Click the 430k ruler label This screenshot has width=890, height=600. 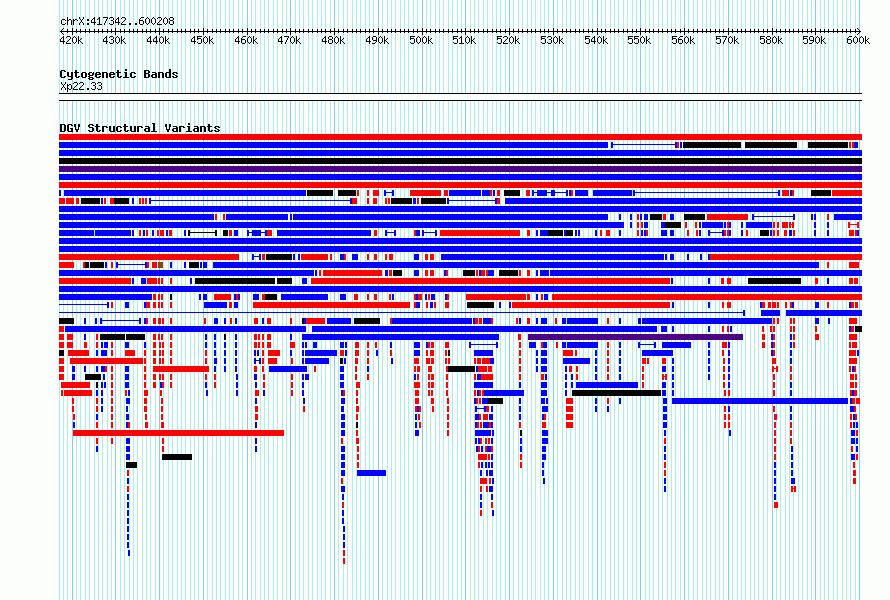tap(115, 40)
